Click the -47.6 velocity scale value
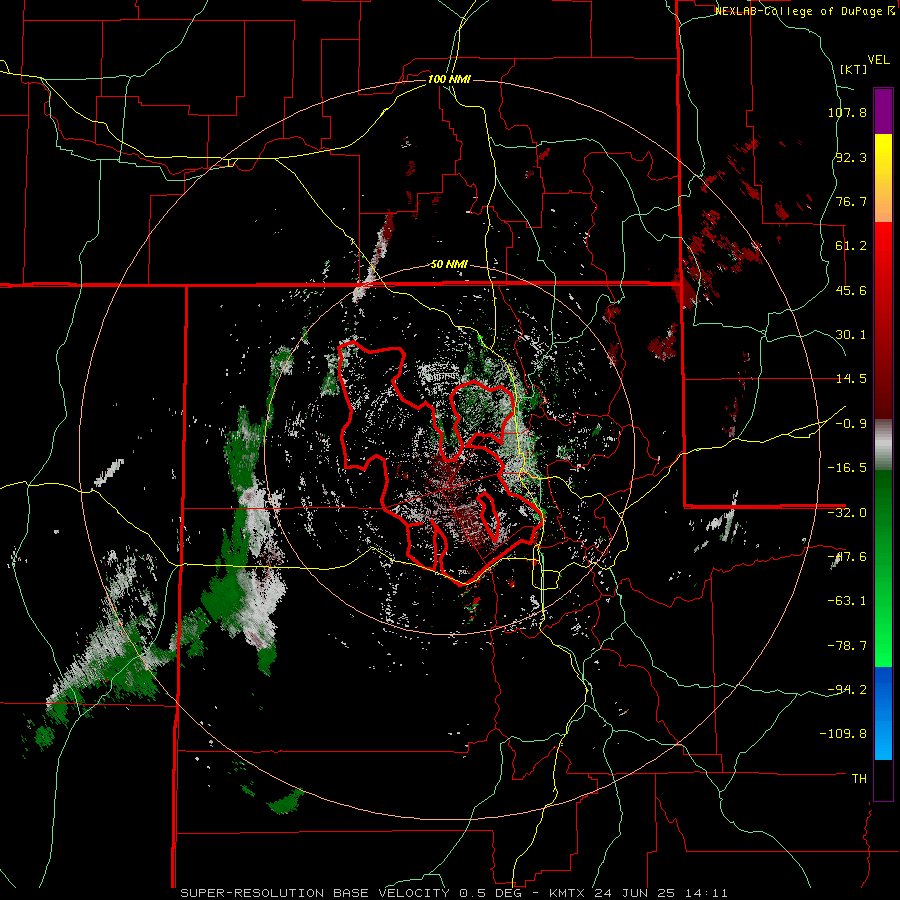The width and height of the screenshot is (900, 900). tap(847, 557)
